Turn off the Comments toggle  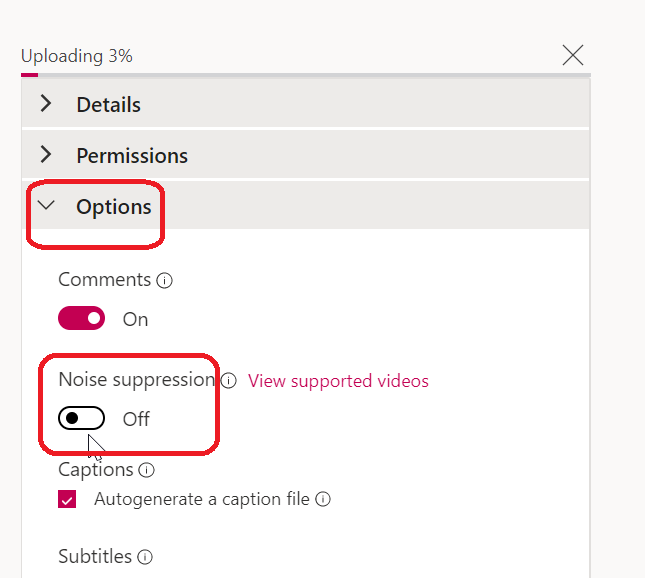click(x=82, y=319)
